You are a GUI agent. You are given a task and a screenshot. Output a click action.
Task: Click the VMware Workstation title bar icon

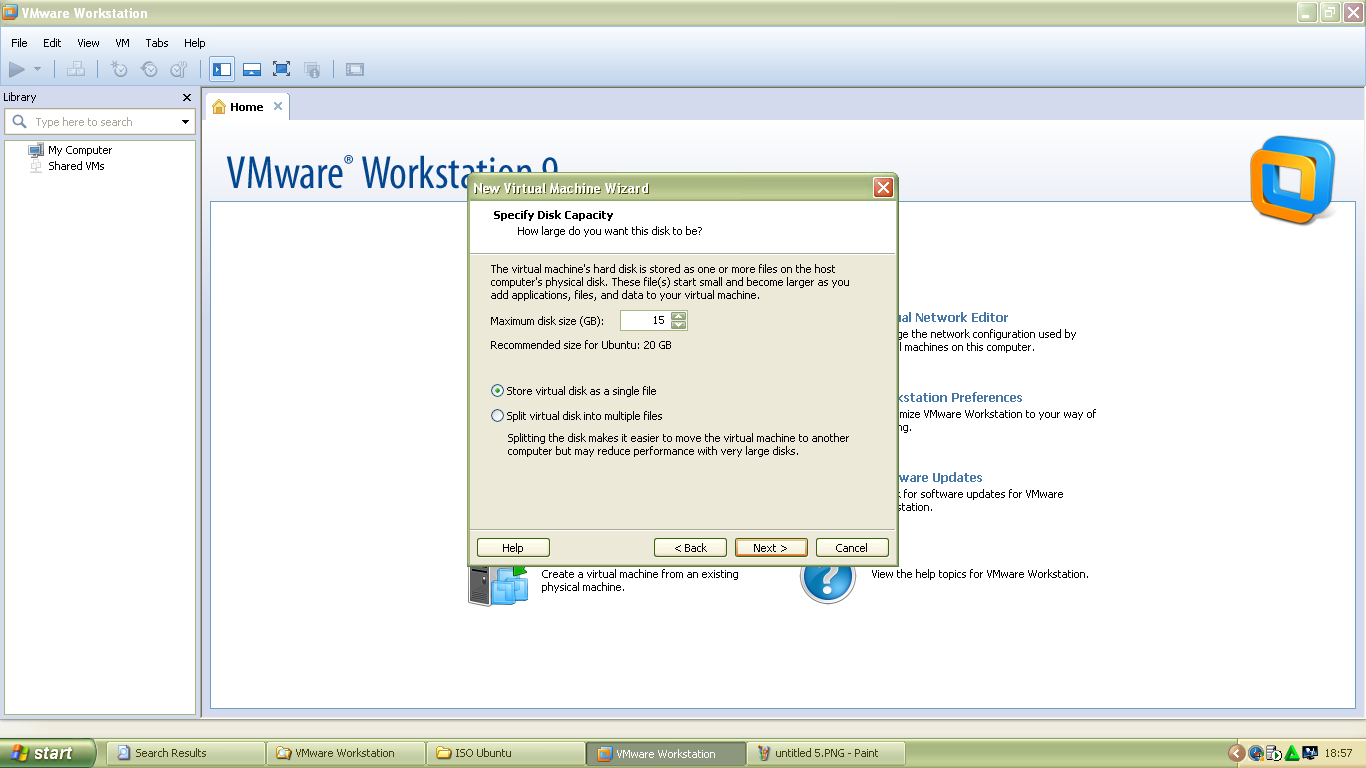pyautogui.click(x=10, y=12)
